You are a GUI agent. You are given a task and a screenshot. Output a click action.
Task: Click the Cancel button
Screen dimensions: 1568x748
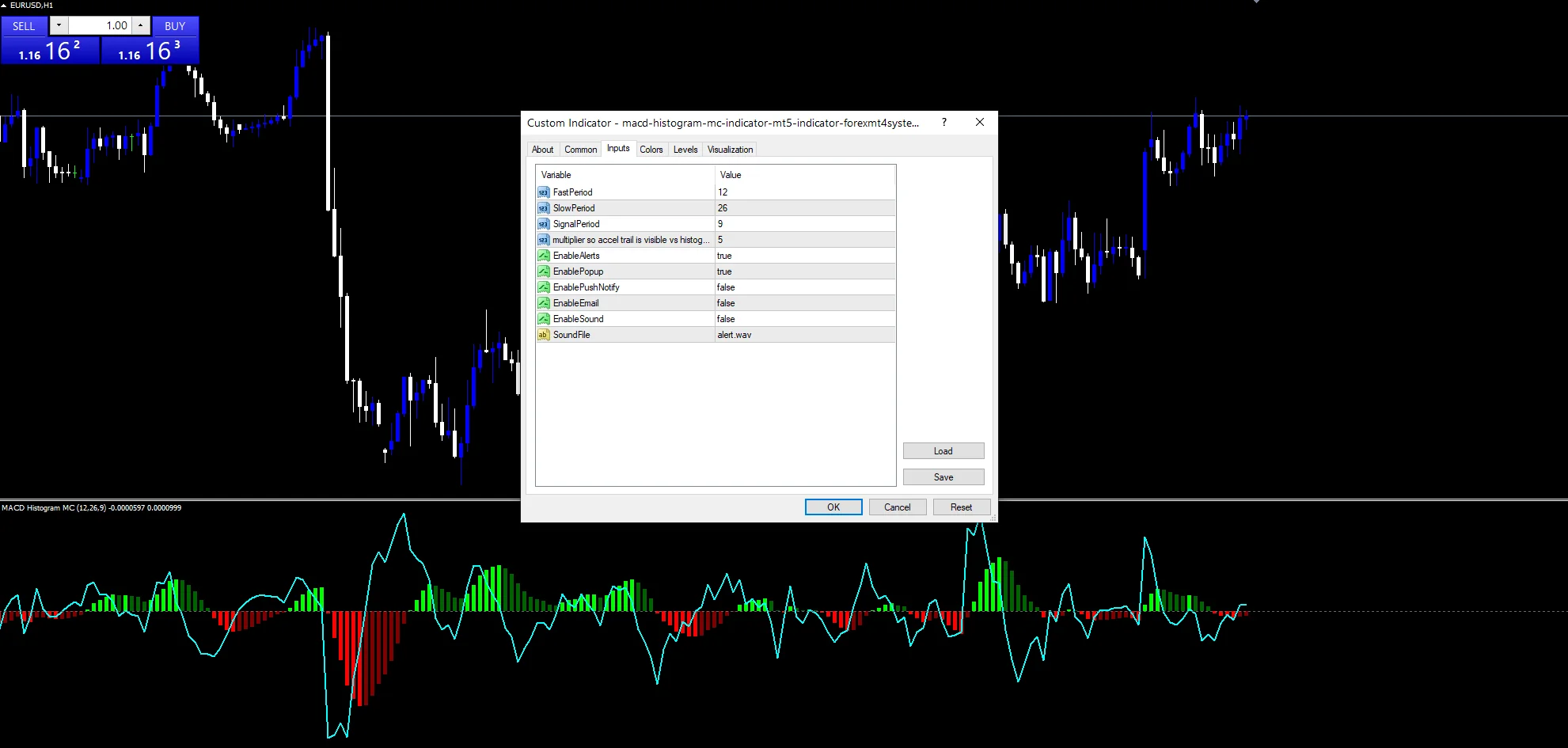tap(898, 507)
